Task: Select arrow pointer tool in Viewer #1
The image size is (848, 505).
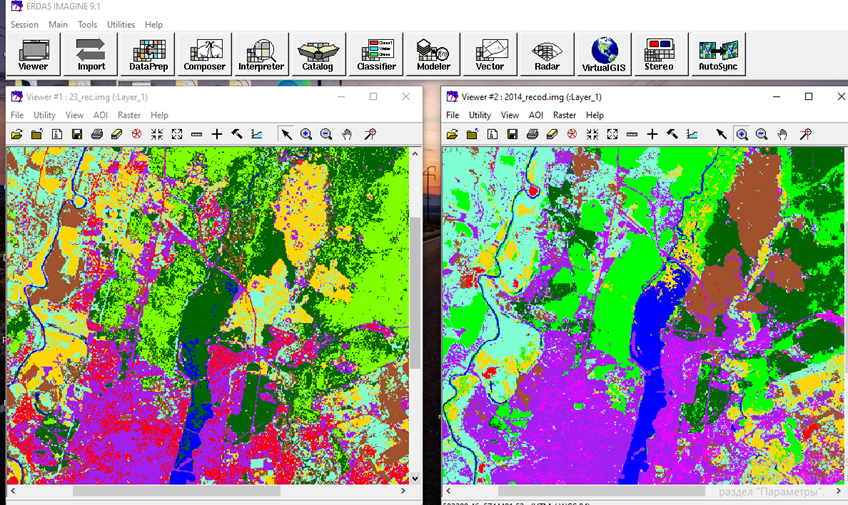Action: coord(286,134)
